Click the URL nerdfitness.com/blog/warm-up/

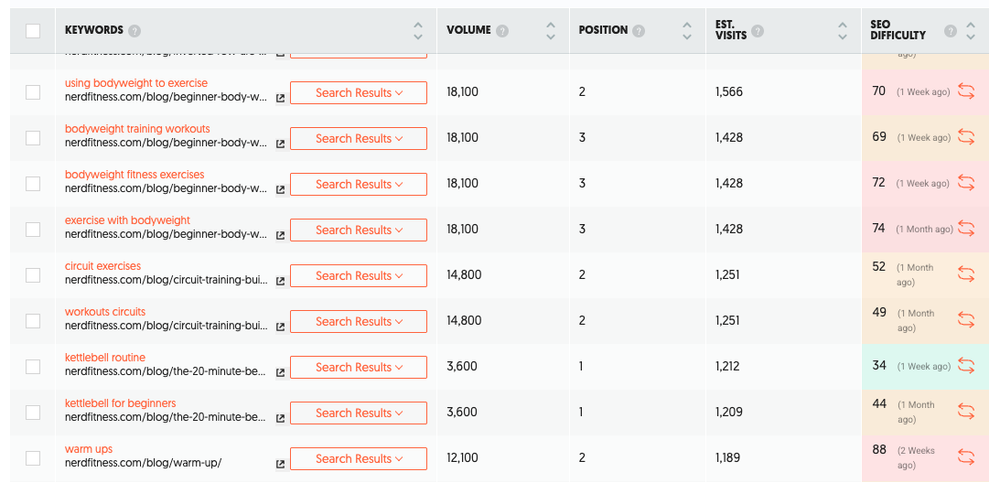pyautogui.click(x=143, y=463)
